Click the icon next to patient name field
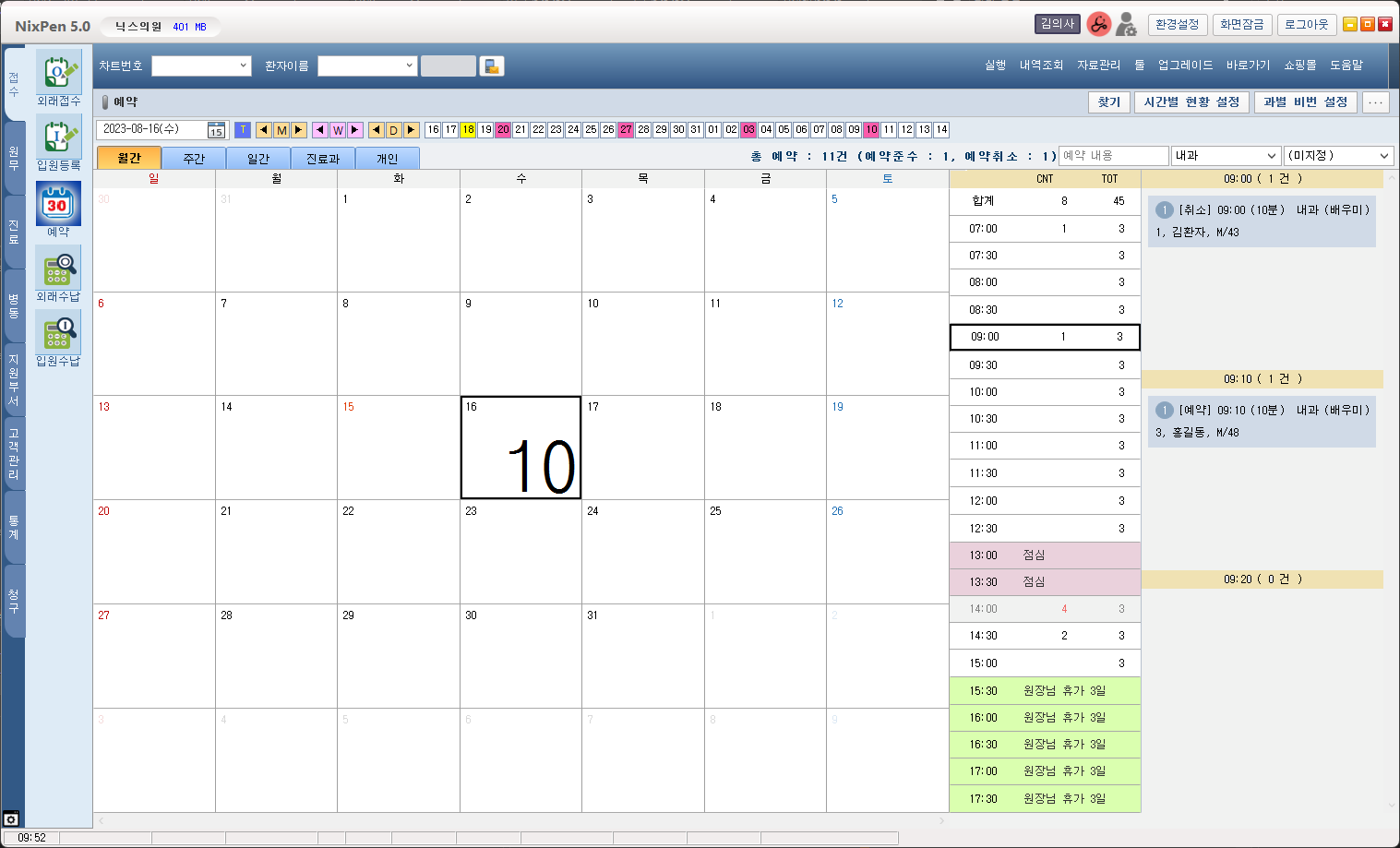 point(492,66)
